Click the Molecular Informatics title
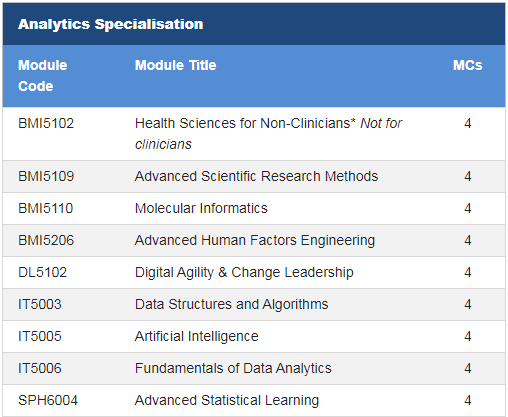508x417 pixels. point(201,208)
